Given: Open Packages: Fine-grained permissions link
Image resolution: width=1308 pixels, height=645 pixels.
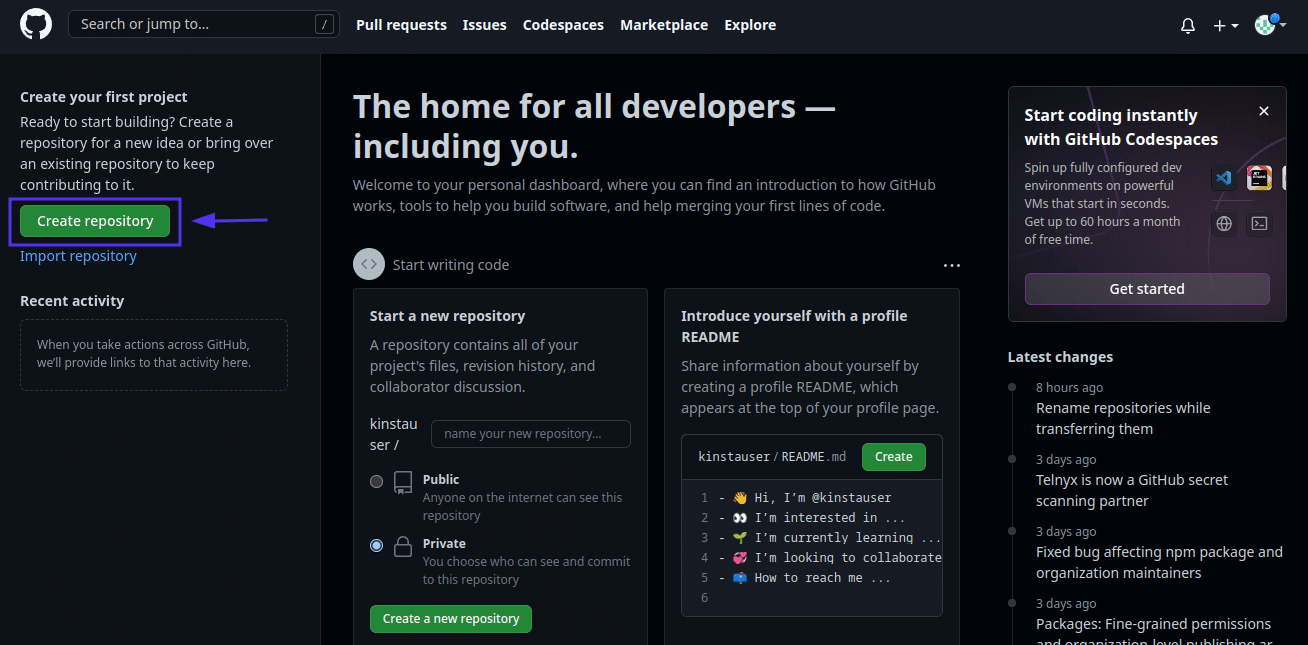Looking at the screenshot, I should coord(1154,632).
